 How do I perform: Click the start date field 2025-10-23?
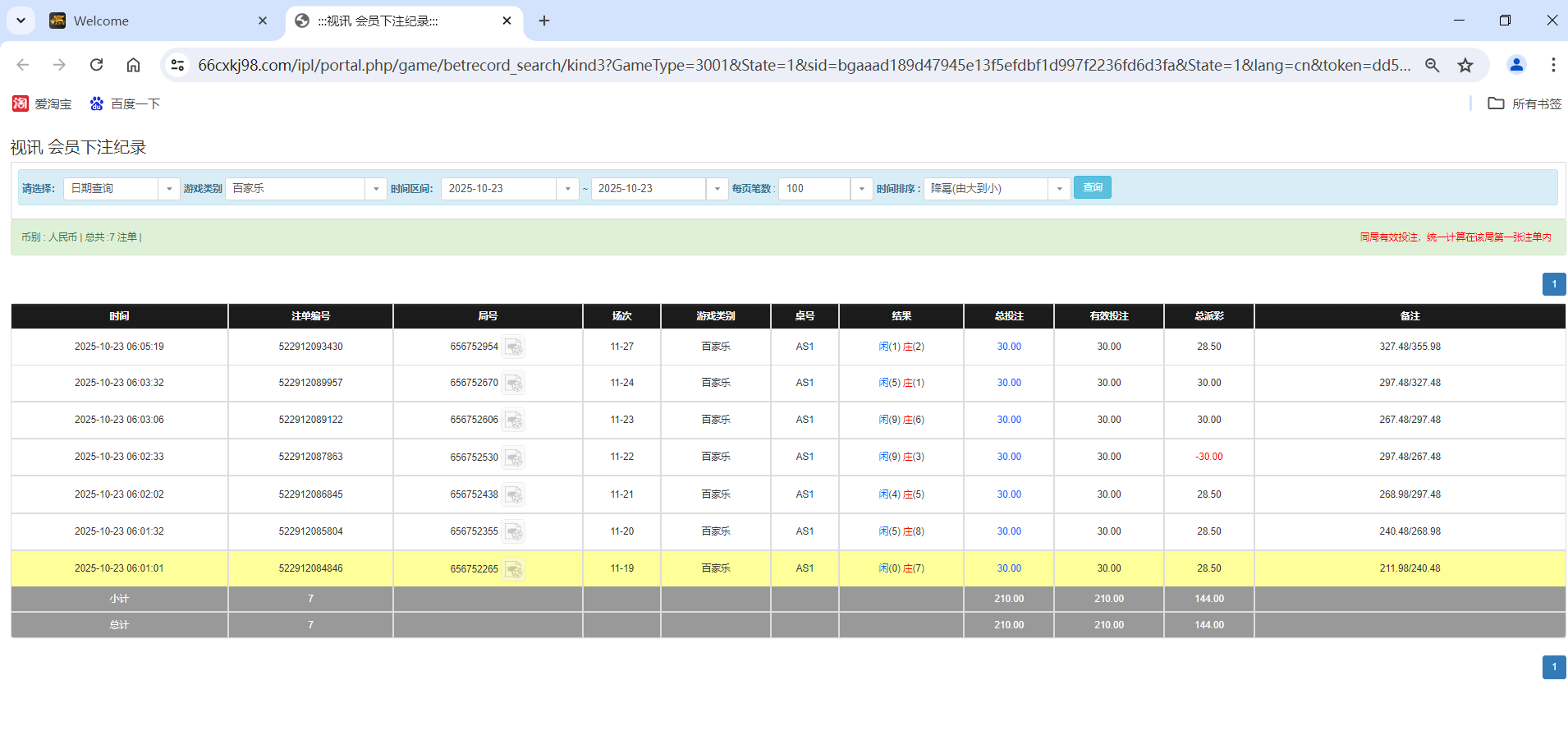click(x=499, y=189)
